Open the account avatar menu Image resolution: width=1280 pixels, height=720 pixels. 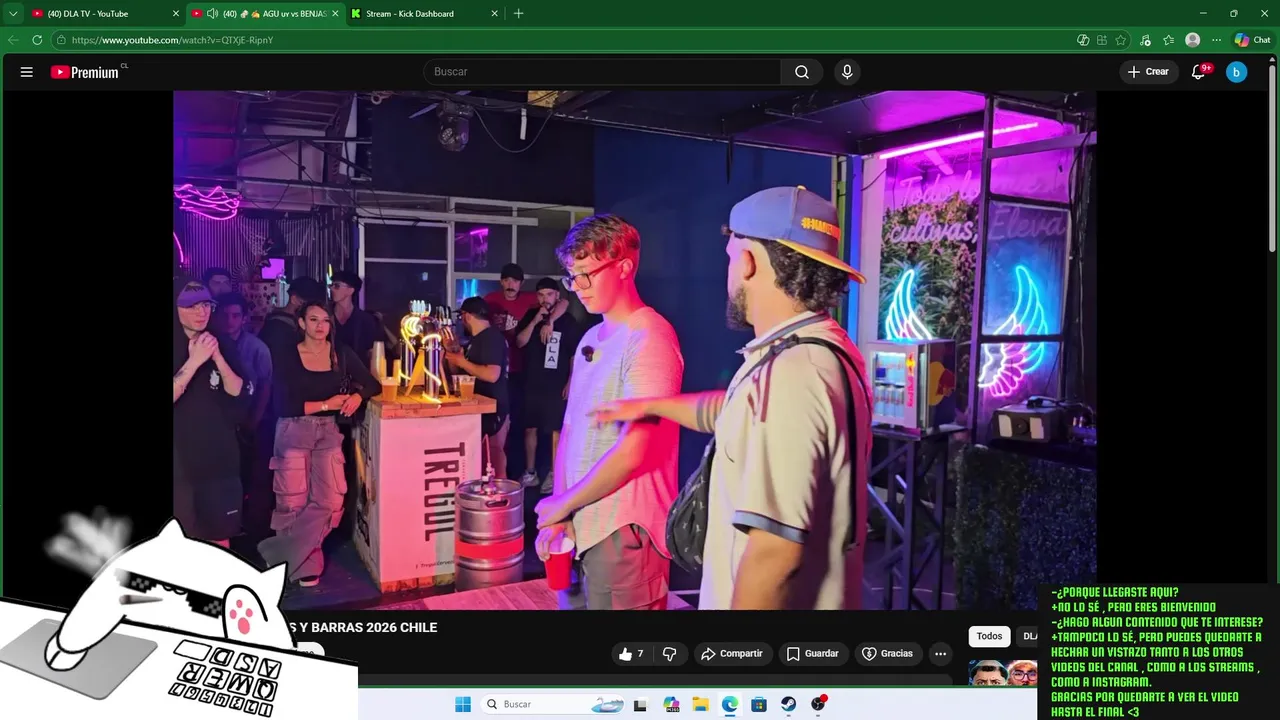[1237, 72]
